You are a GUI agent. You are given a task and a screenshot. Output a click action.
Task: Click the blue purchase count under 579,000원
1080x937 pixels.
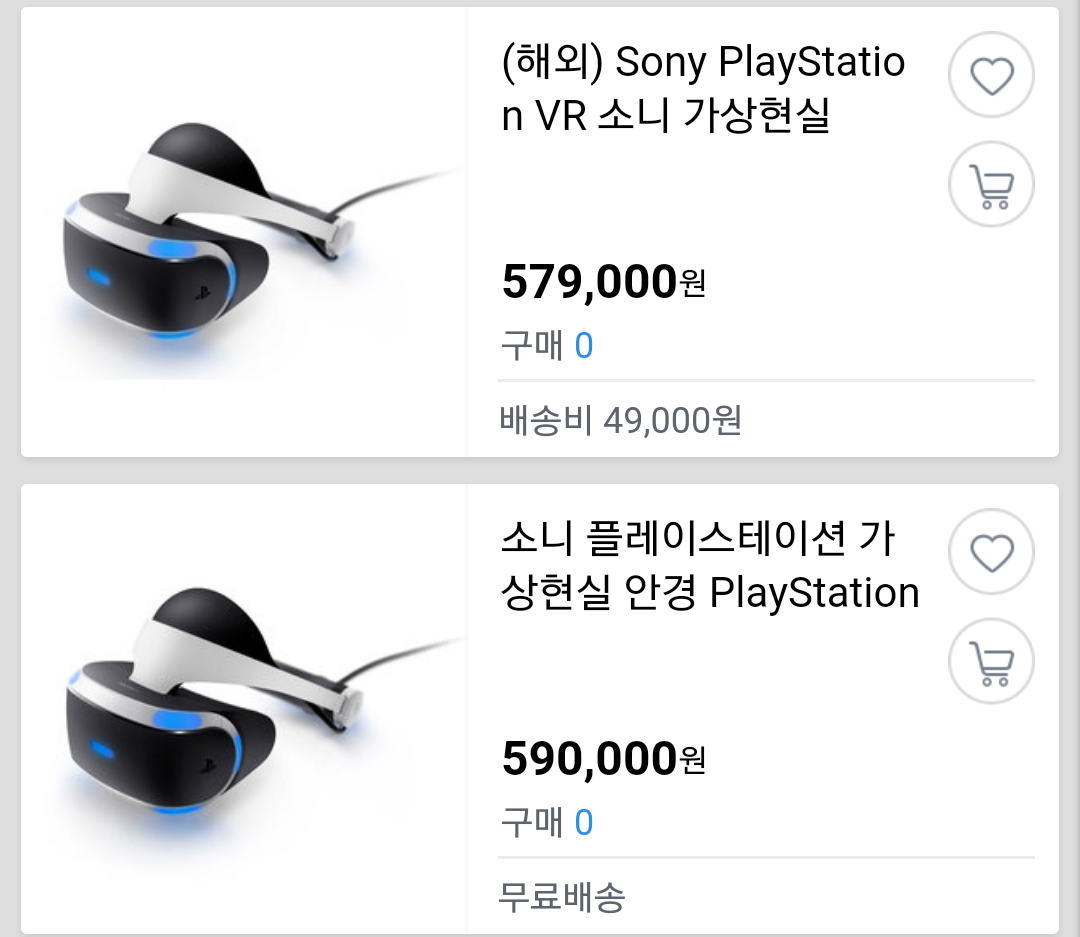click(x=584, y=346)
